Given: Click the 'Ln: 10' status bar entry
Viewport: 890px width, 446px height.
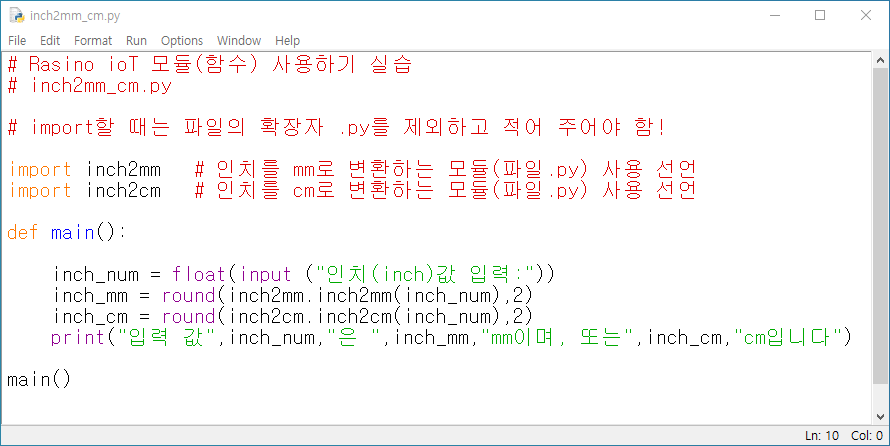Looking at the screenshot, I should [821, 436].
